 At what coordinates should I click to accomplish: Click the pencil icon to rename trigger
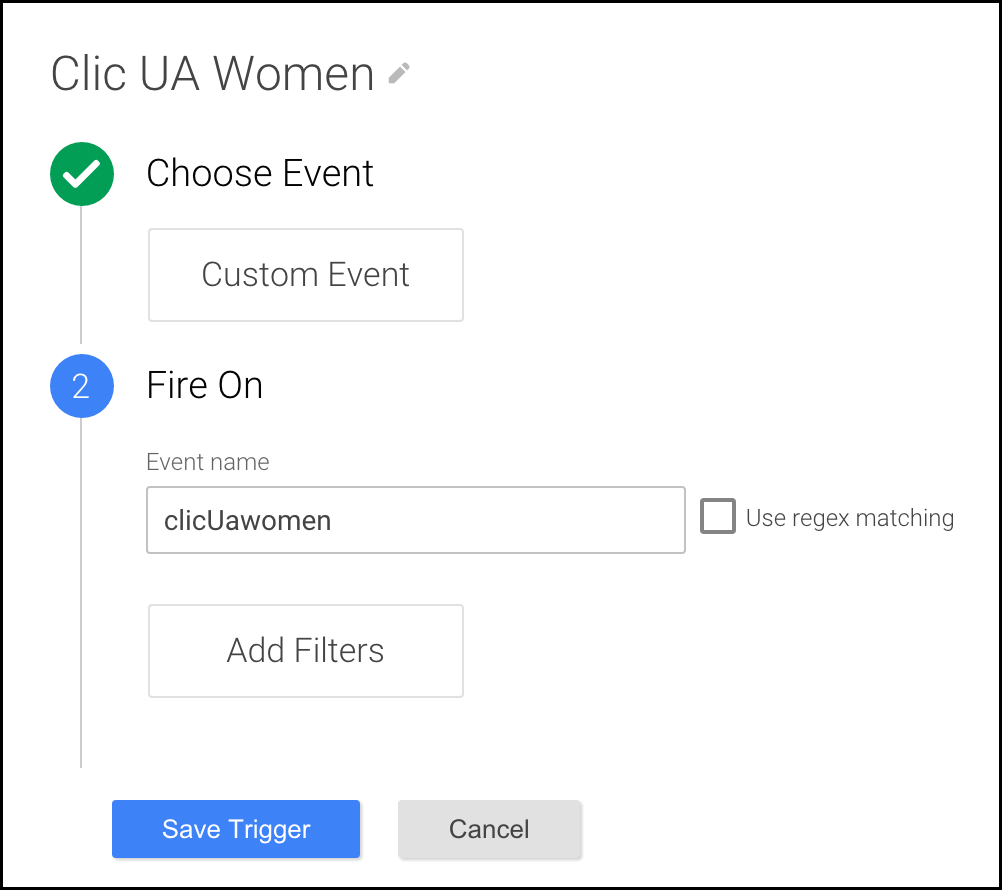399,73
